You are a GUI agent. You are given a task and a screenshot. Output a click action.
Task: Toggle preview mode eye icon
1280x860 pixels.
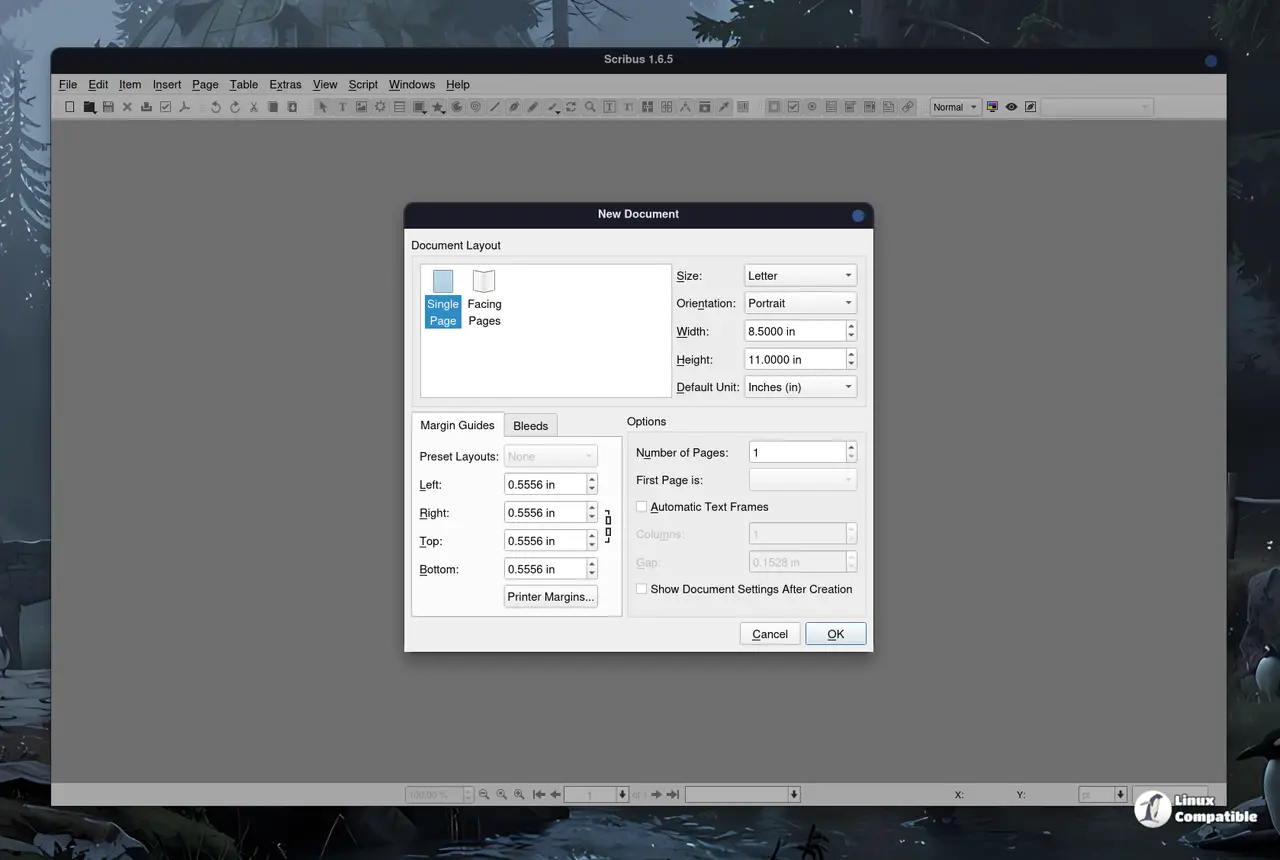tap(1011, 107)
